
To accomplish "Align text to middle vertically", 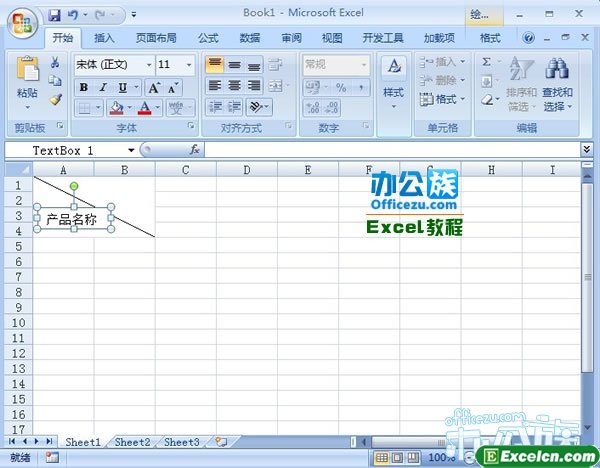I will (x=234, y=65).
